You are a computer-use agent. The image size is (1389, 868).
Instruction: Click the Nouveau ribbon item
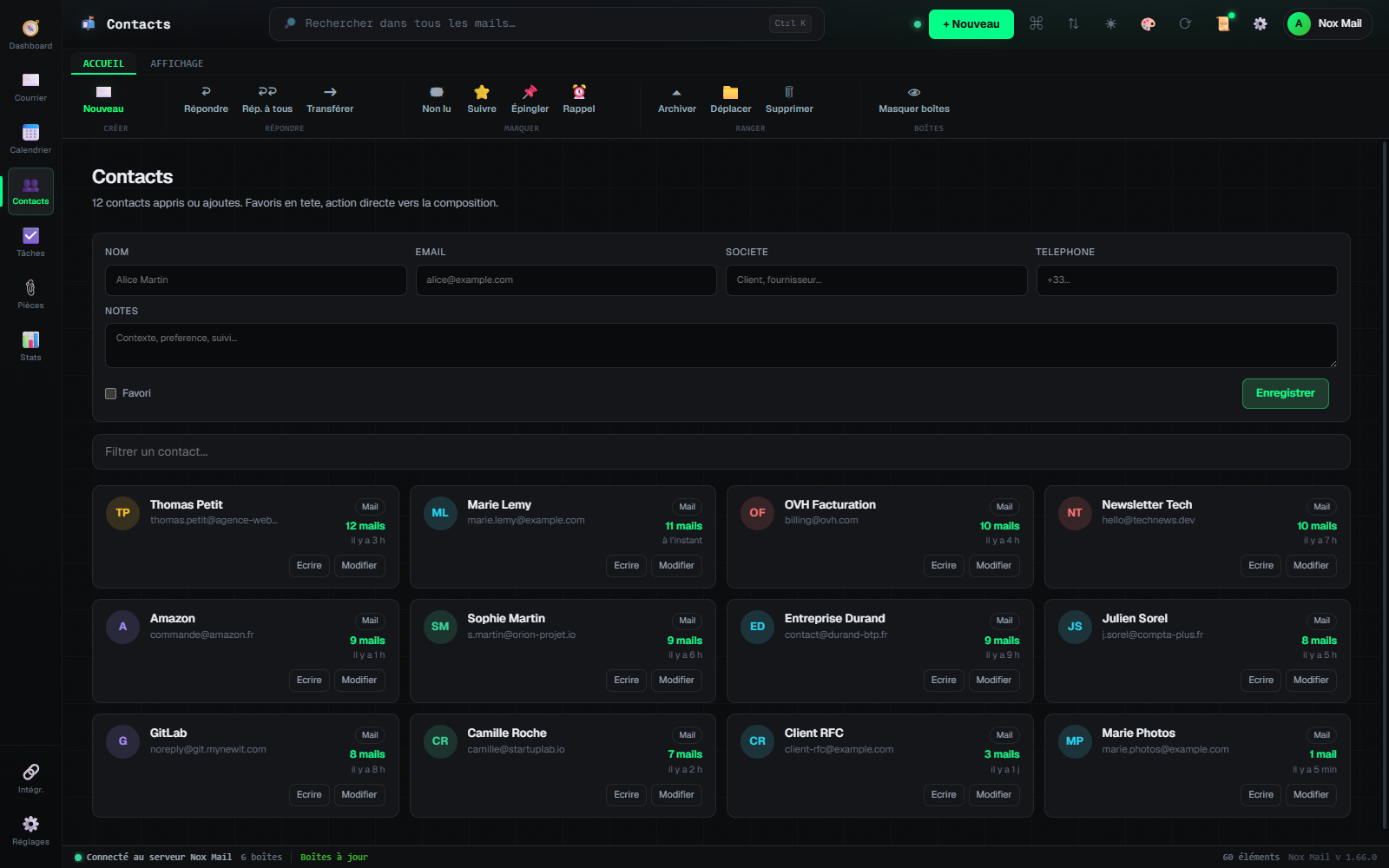(x=103, y=100)
